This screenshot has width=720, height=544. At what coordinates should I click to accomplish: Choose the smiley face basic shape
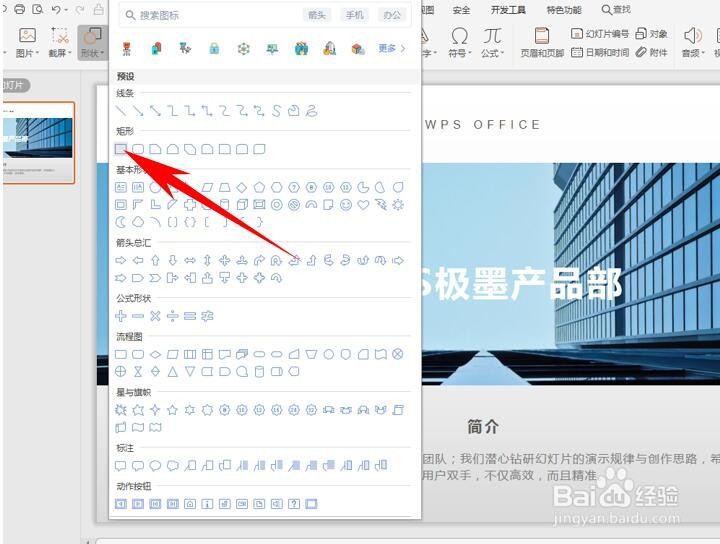(346, 205)
